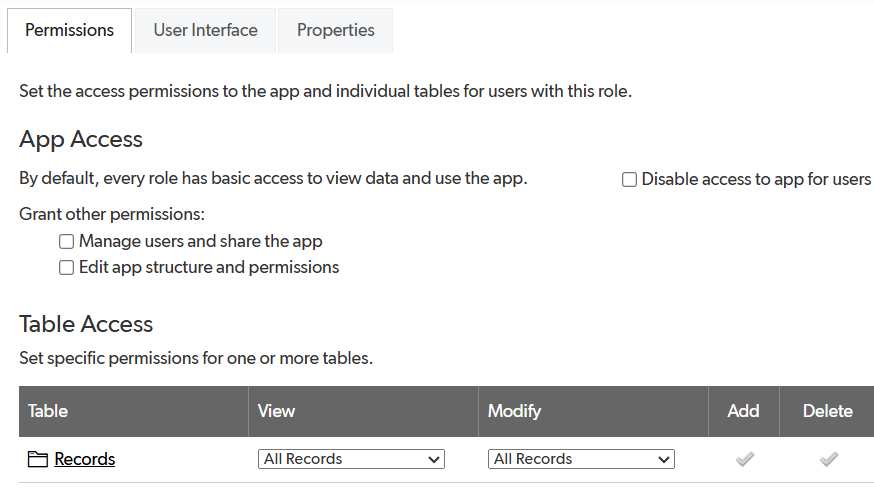
Task: Toggle the Add checkmark for Records
Action: 744,459
